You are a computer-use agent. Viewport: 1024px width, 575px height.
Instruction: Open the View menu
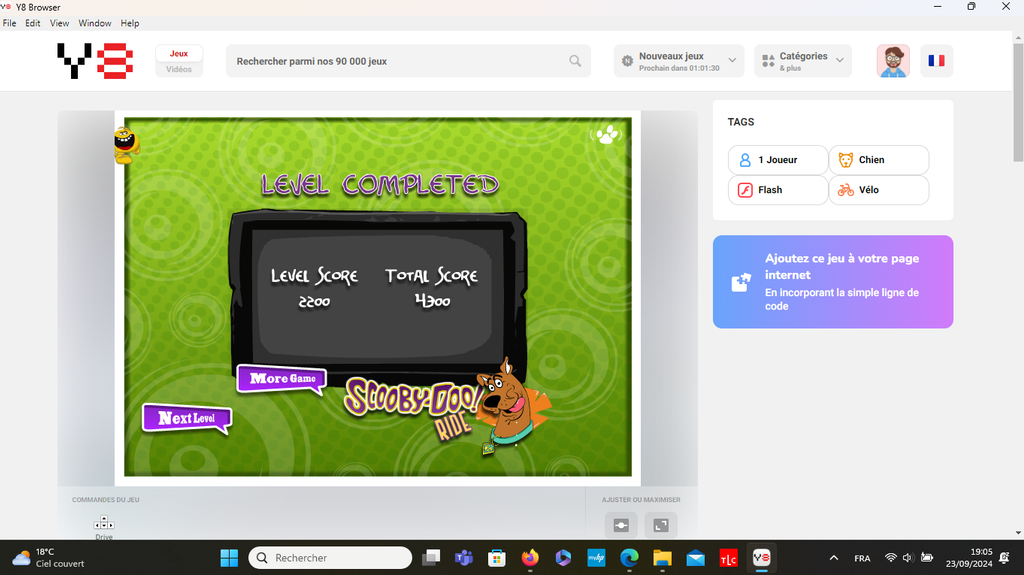click(x=60, y=23)
